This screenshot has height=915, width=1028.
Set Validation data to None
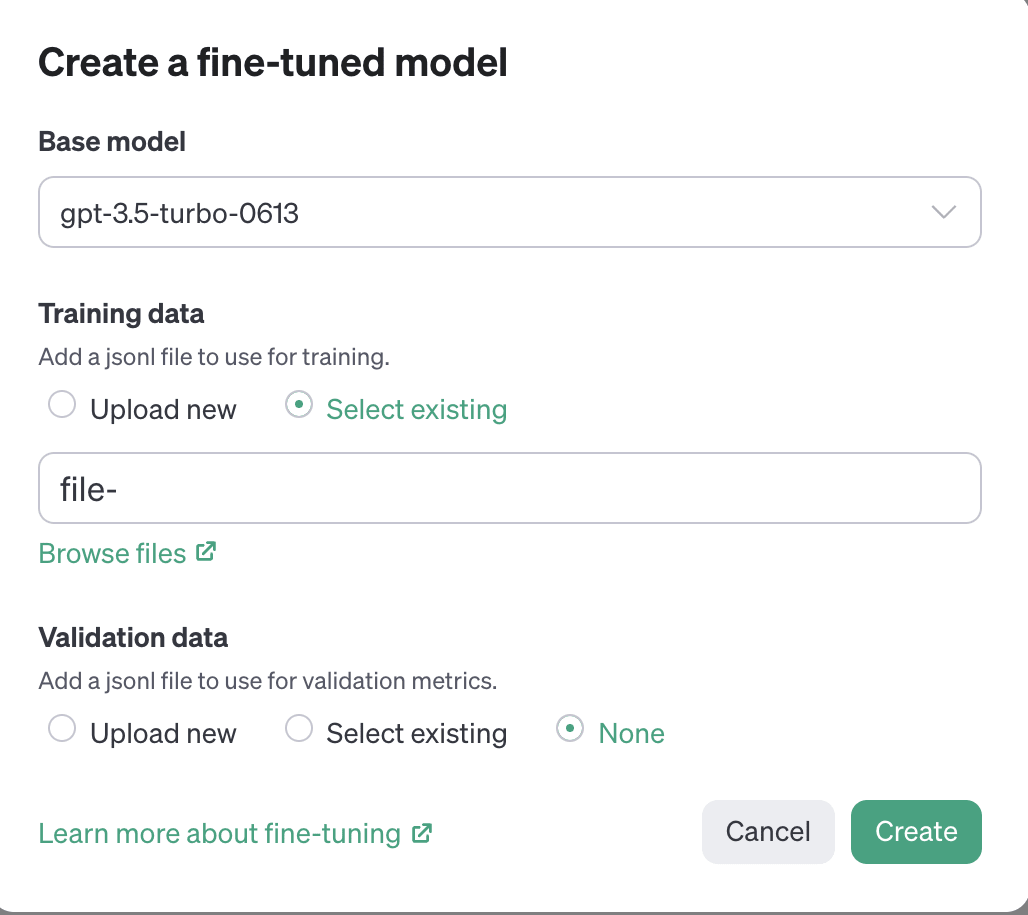570,730
